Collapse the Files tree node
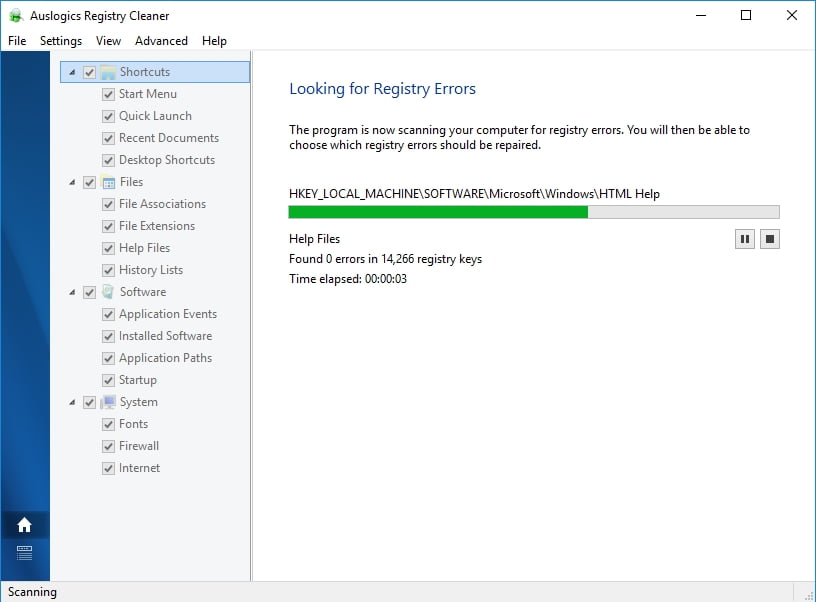 pos(72,182)
